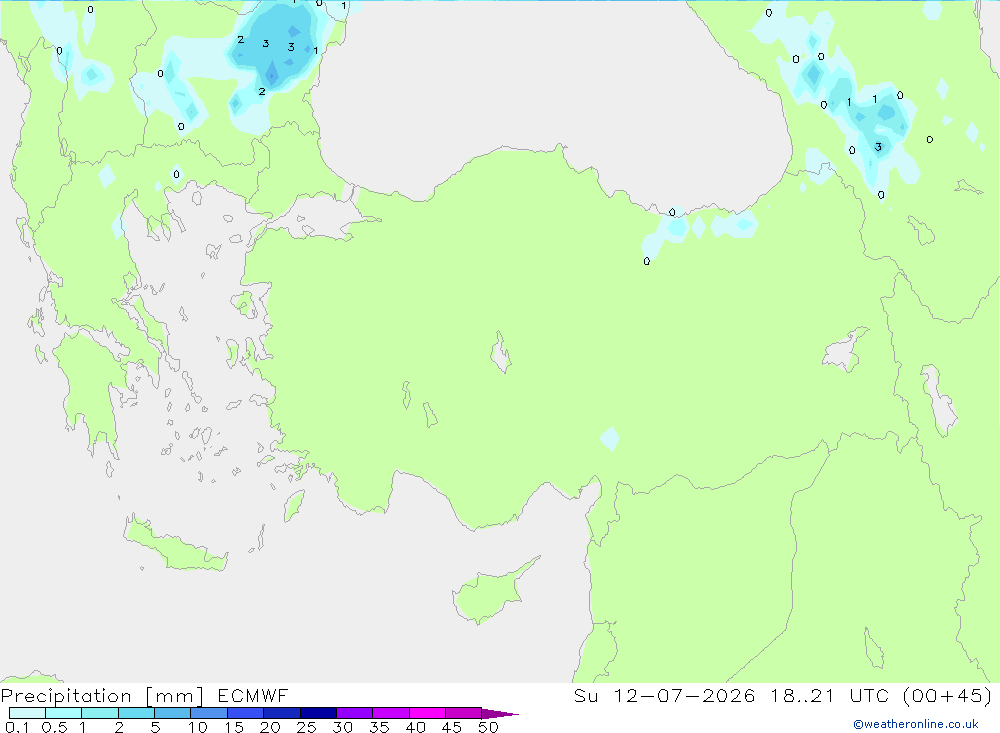Click the 0.1–0.5 mm legend color swatch
The height and width of the screenshot is (733, 1000).
[27, 713]
